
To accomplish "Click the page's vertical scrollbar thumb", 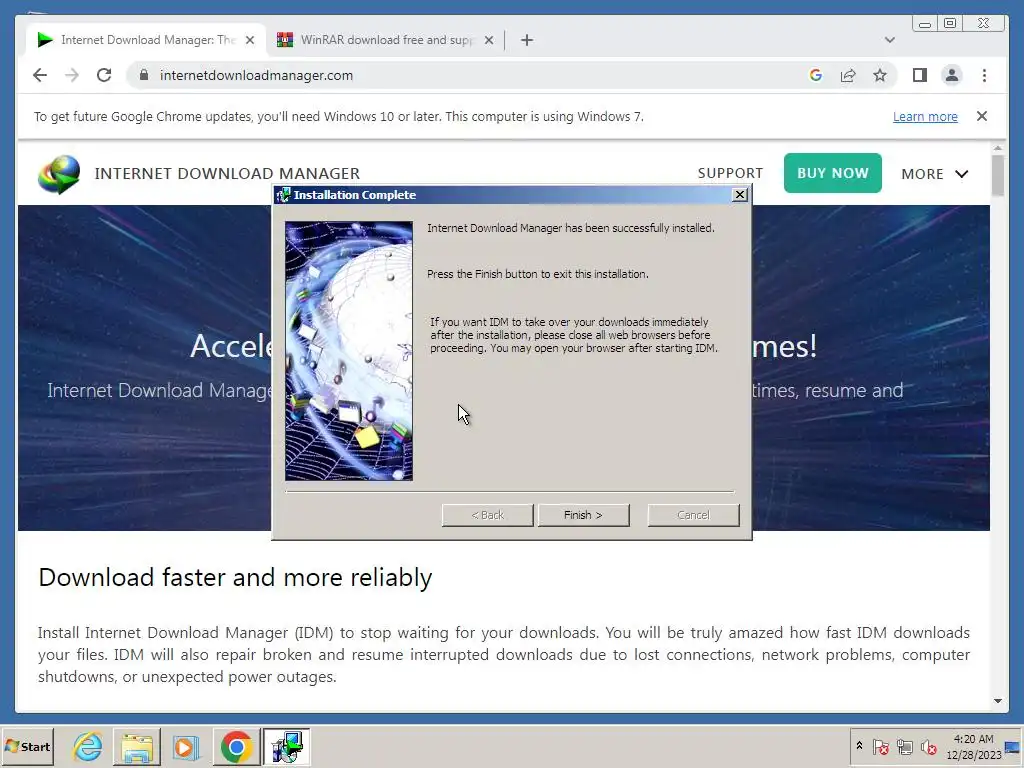I will point(997,174).
